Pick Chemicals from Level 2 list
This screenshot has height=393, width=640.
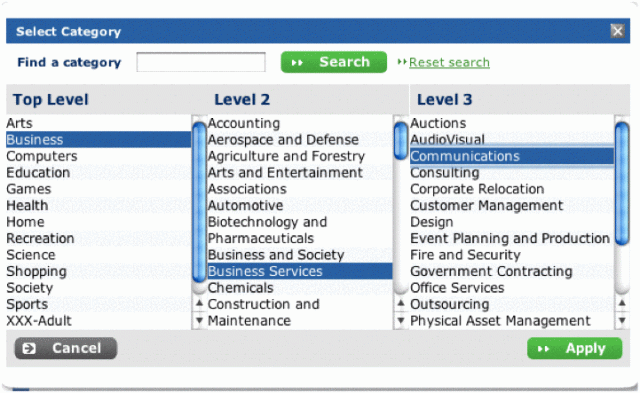pos(240,288)
